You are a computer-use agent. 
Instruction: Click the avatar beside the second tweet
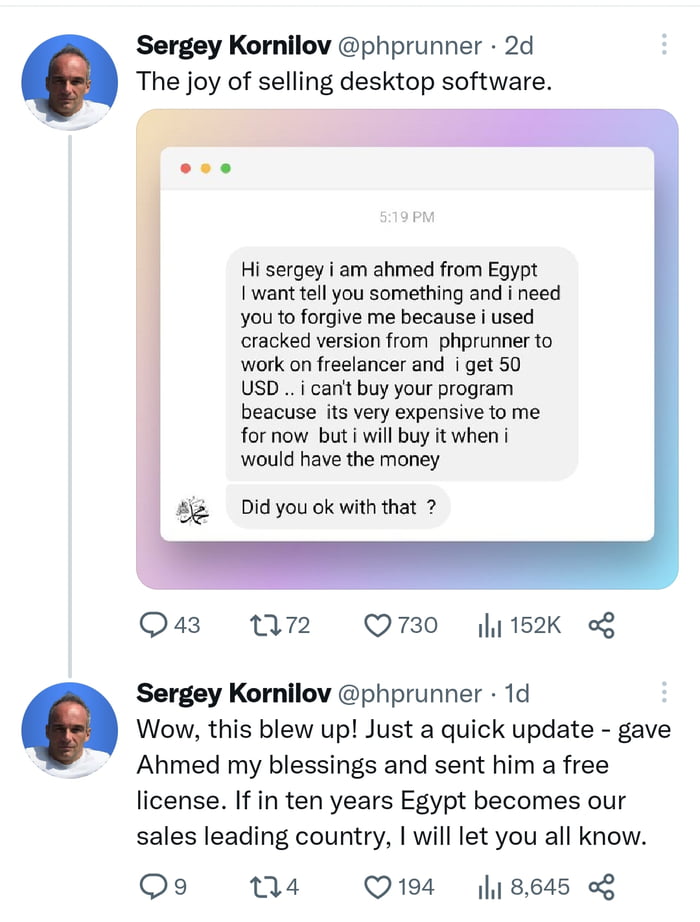click(x=69, y=730)
